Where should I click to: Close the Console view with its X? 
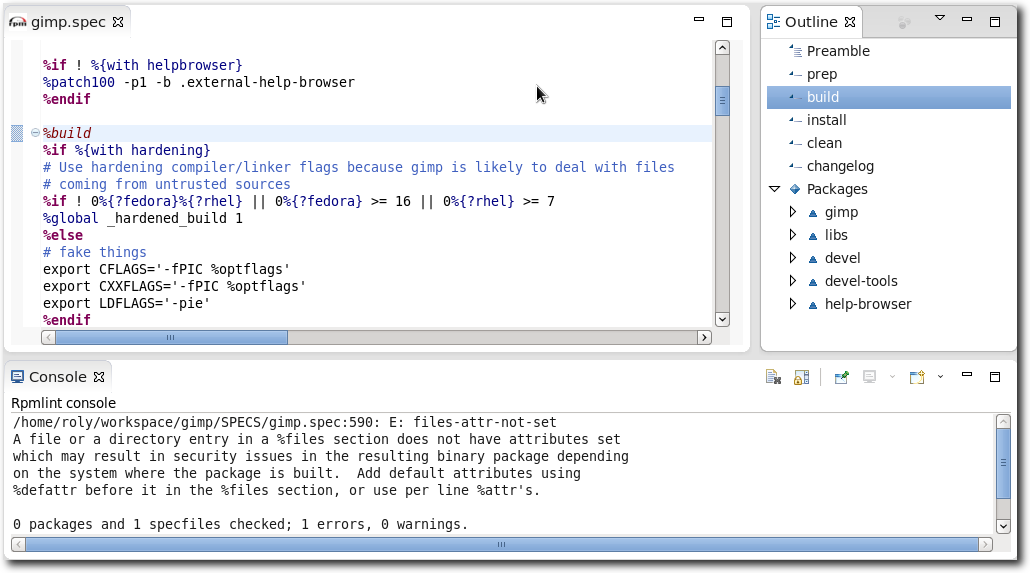pos(99,377)
